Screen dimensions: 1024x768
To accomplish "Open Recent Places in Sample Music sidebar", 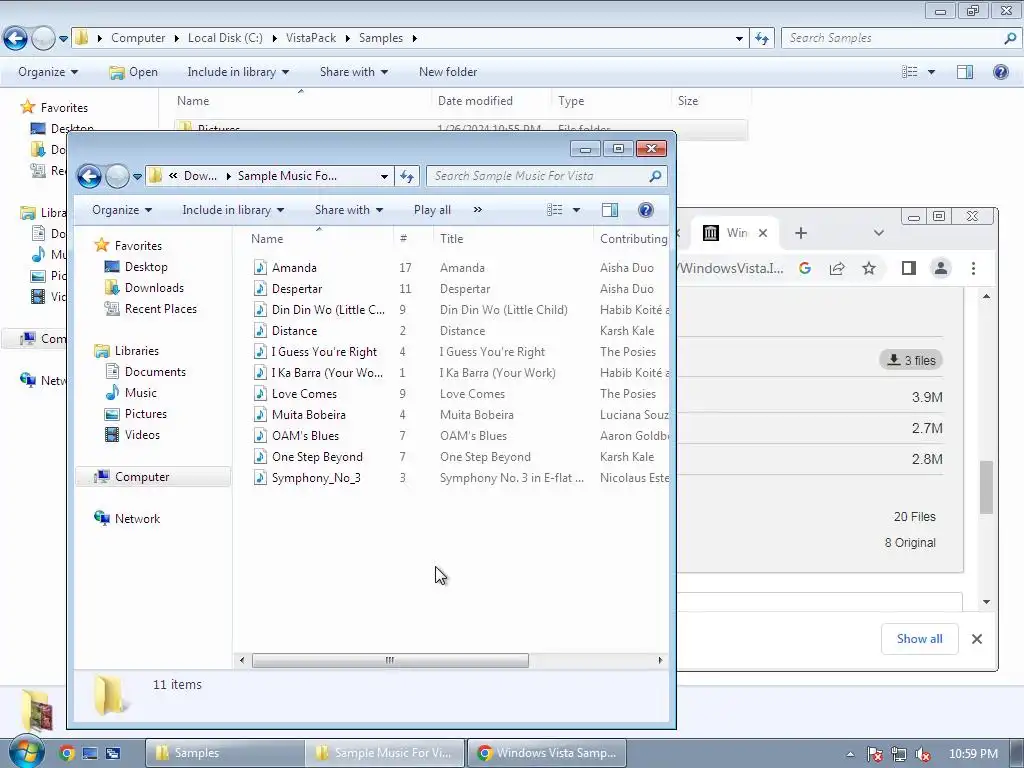I will (x=161, y=309).
